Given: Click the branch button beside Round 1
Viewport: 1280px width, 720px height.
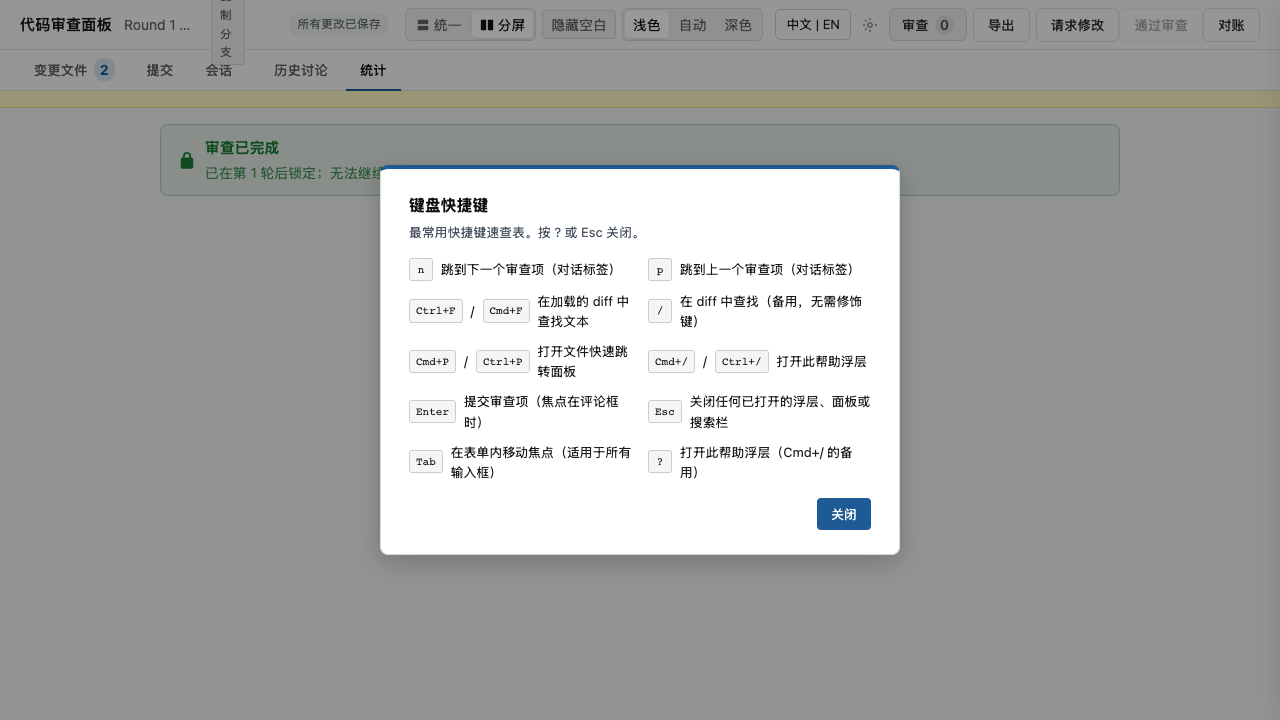Looking at the screenshot, I should (227, 30).
